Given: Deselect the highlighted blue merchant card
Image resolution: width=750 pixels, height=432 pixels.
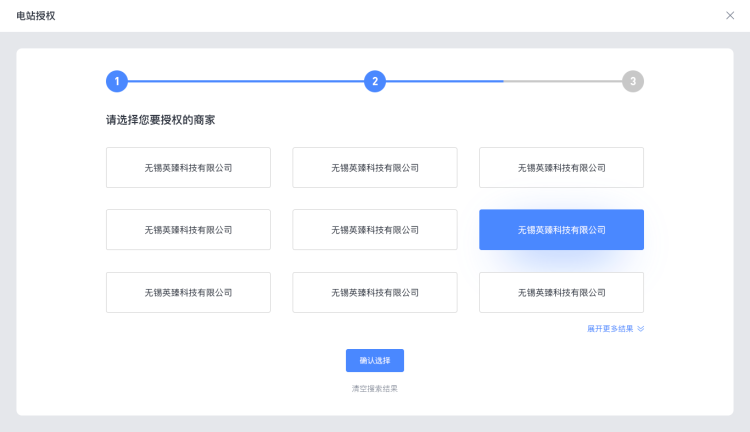Looking at the screenshot, I should pos(561,230).
